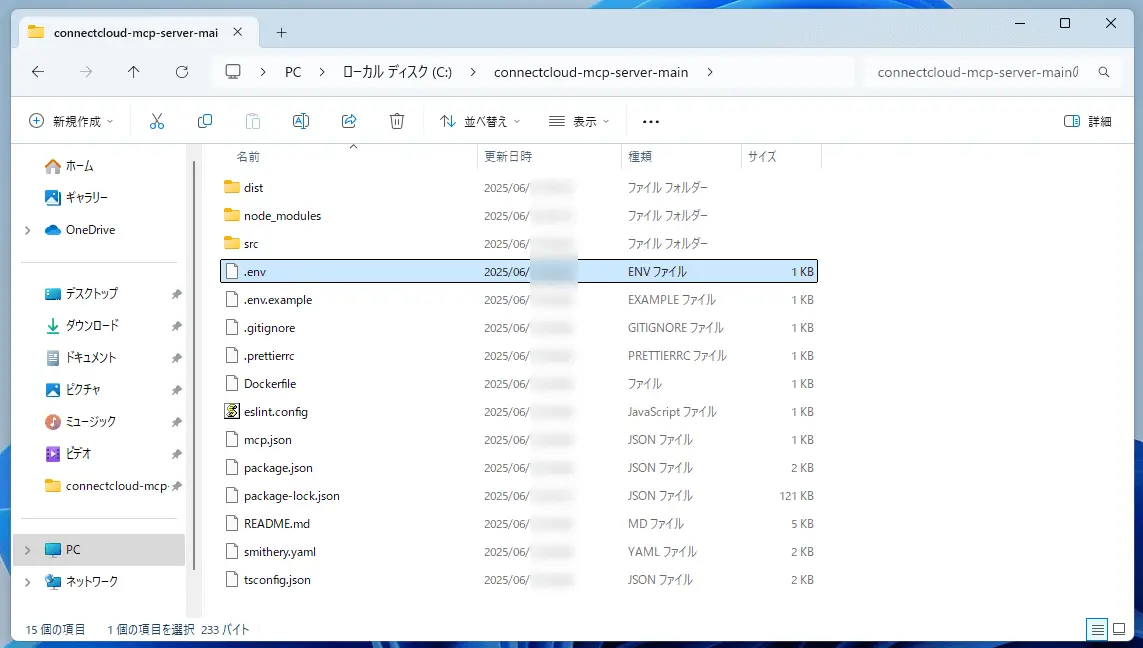Image resolution: width=1143 pixels, height=648 pixels.
Task: Select the src folder row
Action: pos(519,243)
